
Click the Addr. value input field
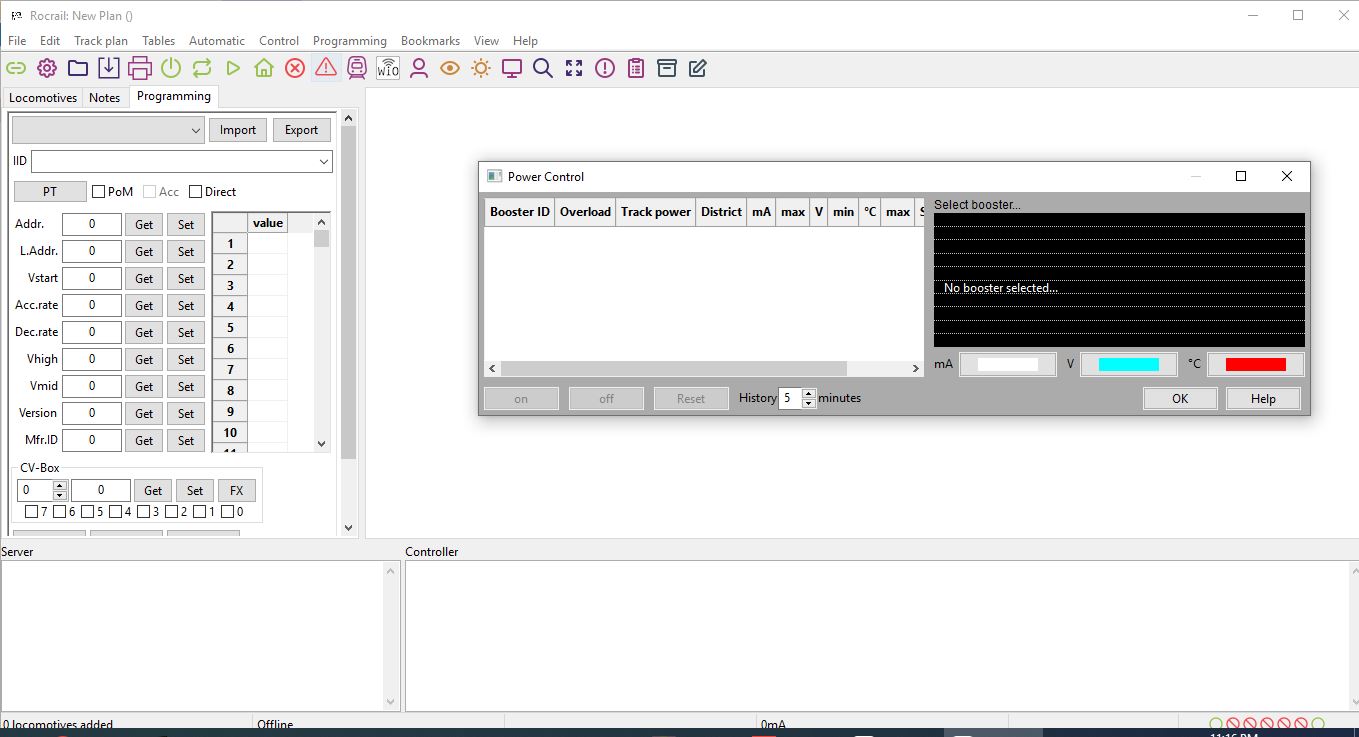tap(92, 224)
